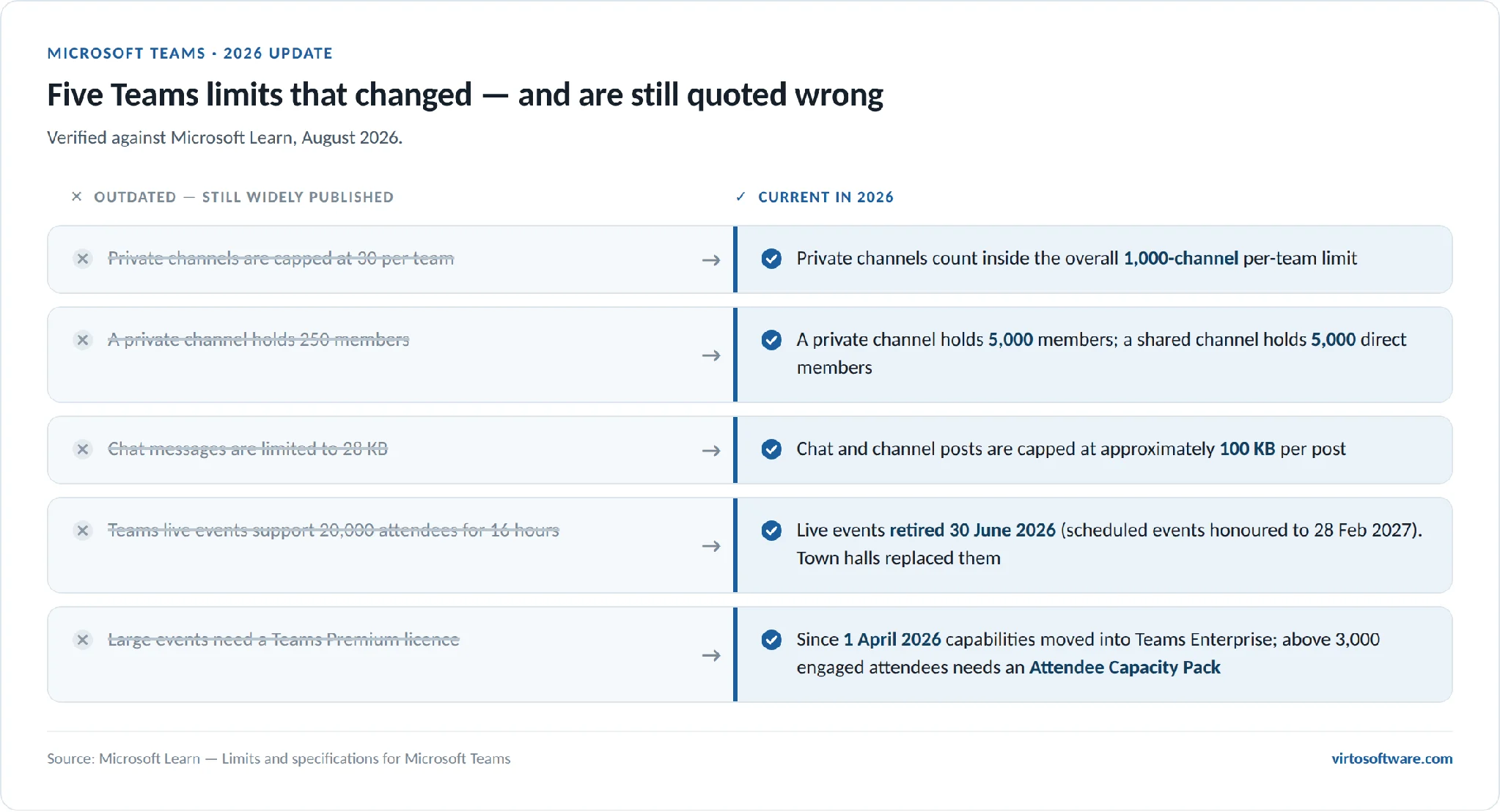
Task: Click the Attendee Capacity Pack highlighted text
Action: (1125, 668)
